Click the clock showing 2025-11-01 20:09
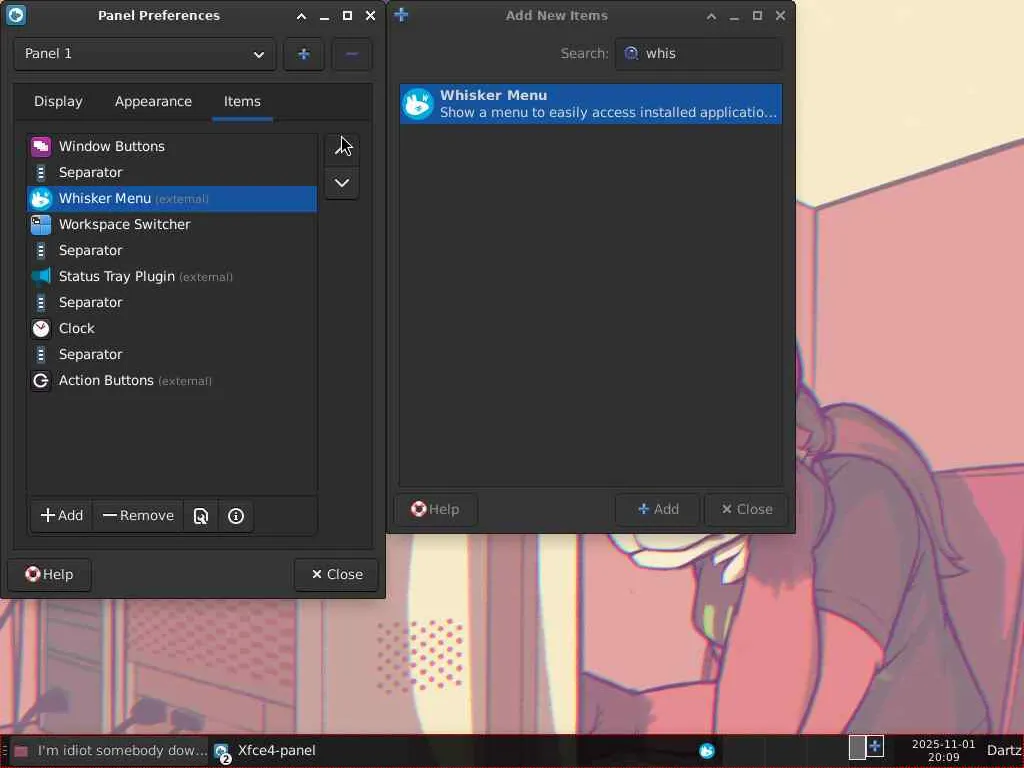1024x768 pixels. (x=943, y=751)
